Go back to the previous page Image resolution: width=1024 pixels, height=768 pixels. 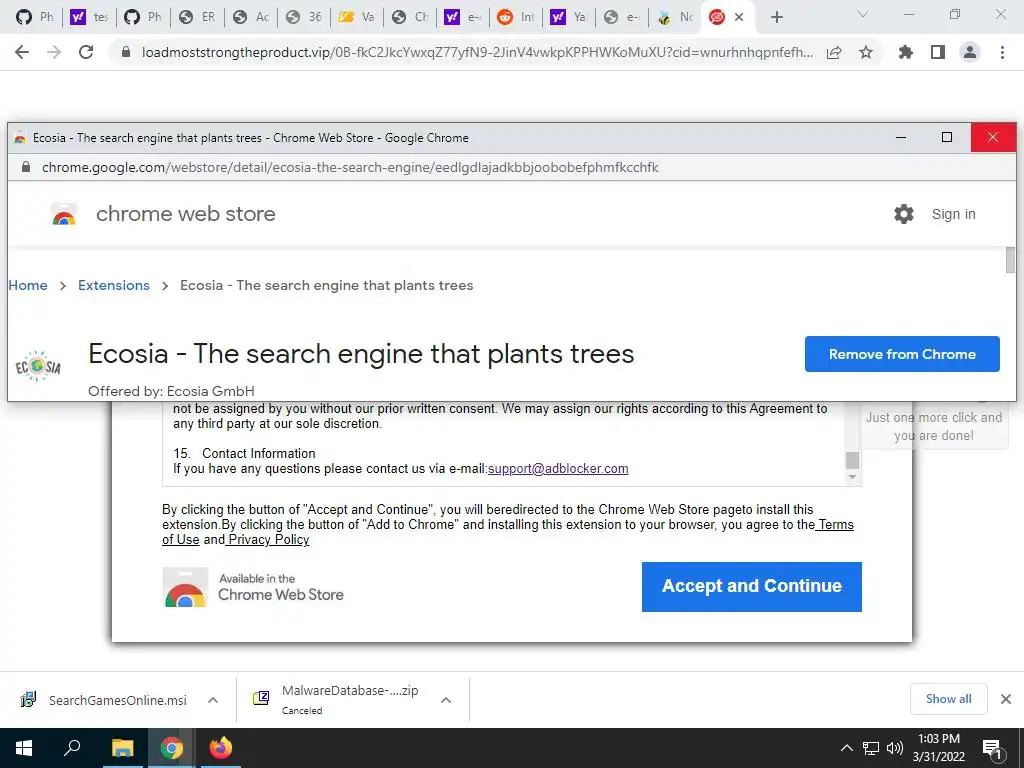tap(22, 52)
